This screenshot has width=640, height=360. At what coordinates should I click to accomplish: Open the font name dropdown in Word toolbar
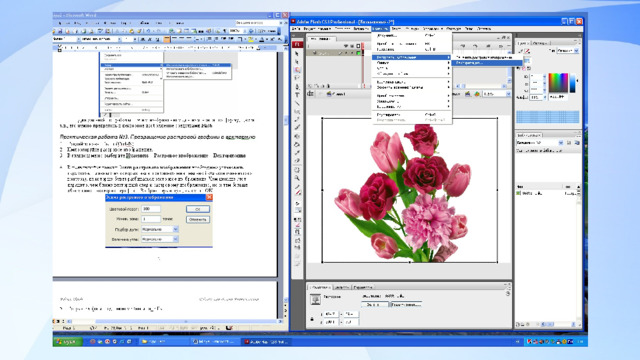[x=120, y=39]
